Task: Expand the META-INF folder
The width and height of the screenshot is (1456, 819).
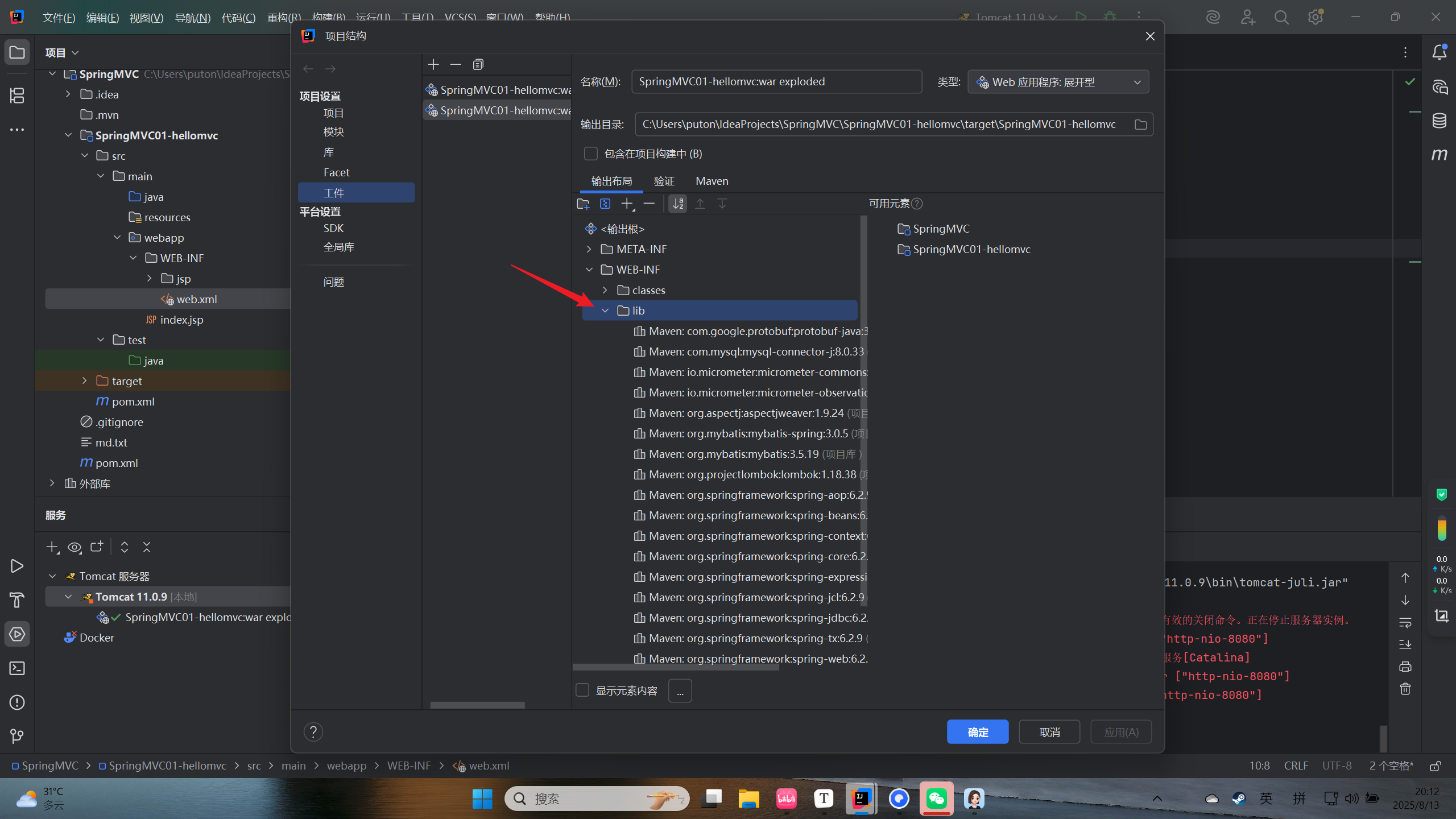Action: point(589,249)
